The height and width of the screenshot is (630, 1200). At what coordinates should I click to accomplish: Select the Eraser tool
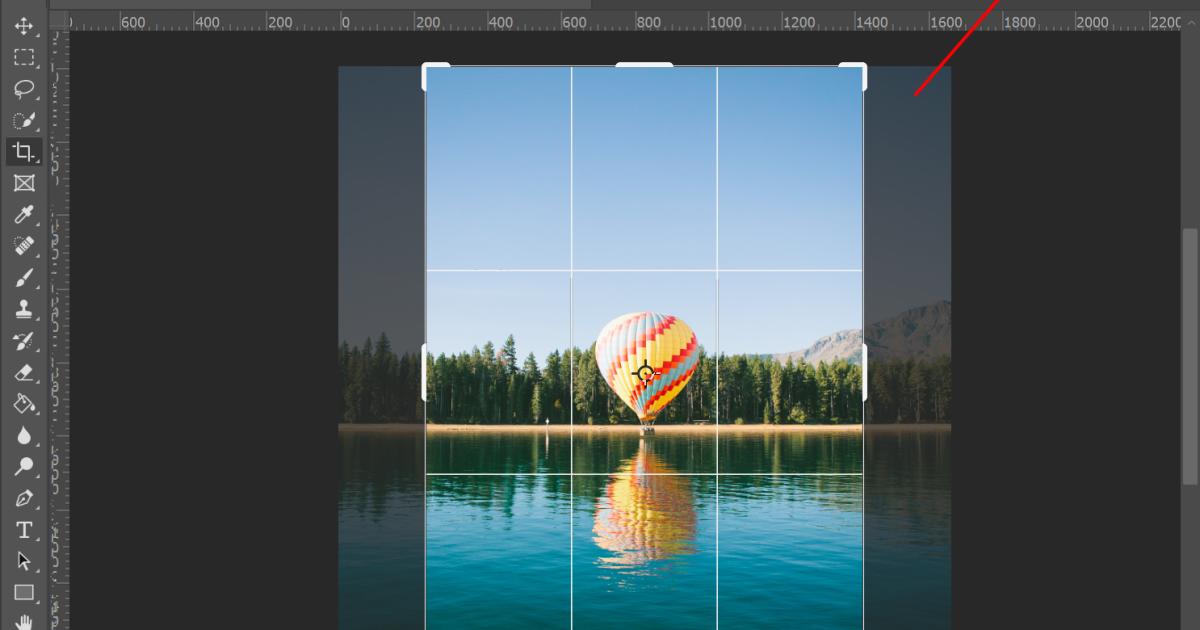pos(25,372)
